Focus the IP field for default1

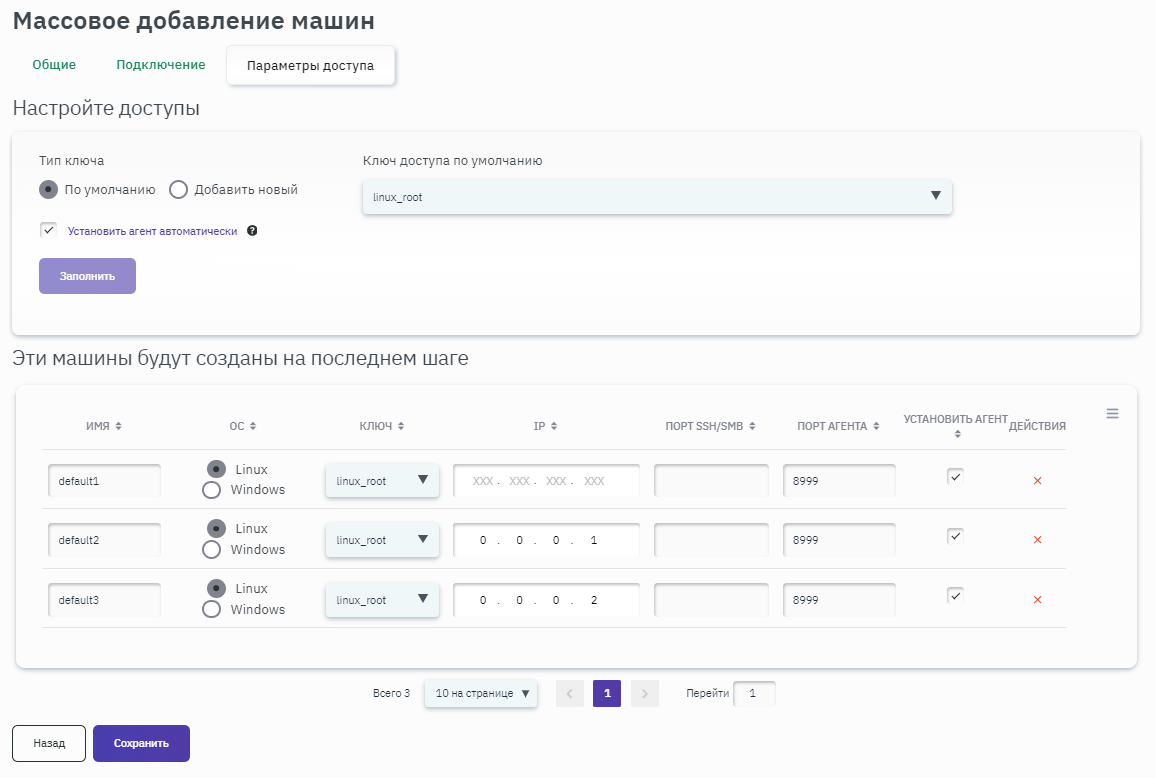pyautogui.click(x=546, y=481)
